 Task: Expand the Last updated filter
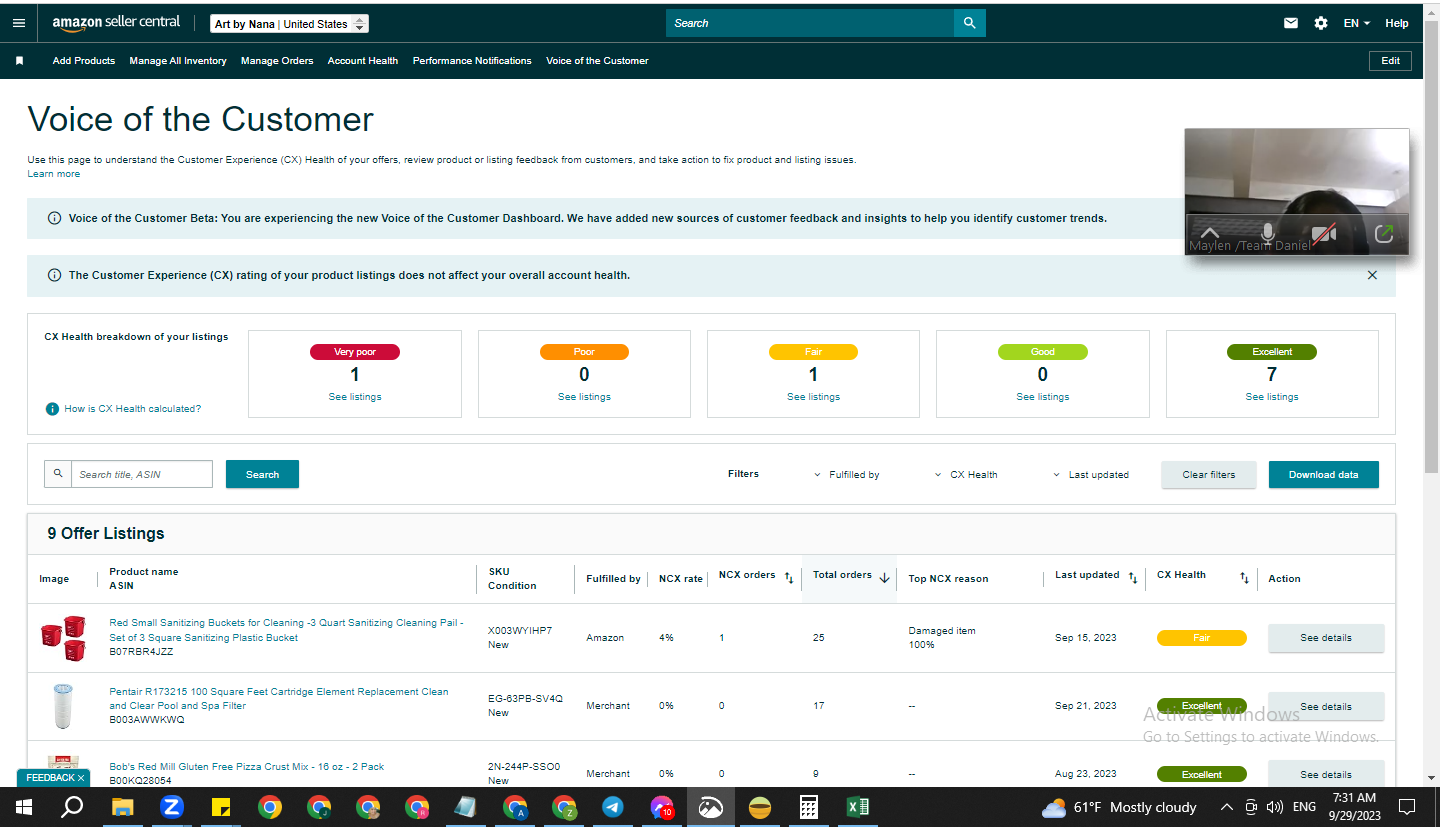click(x=1091, y=475)
